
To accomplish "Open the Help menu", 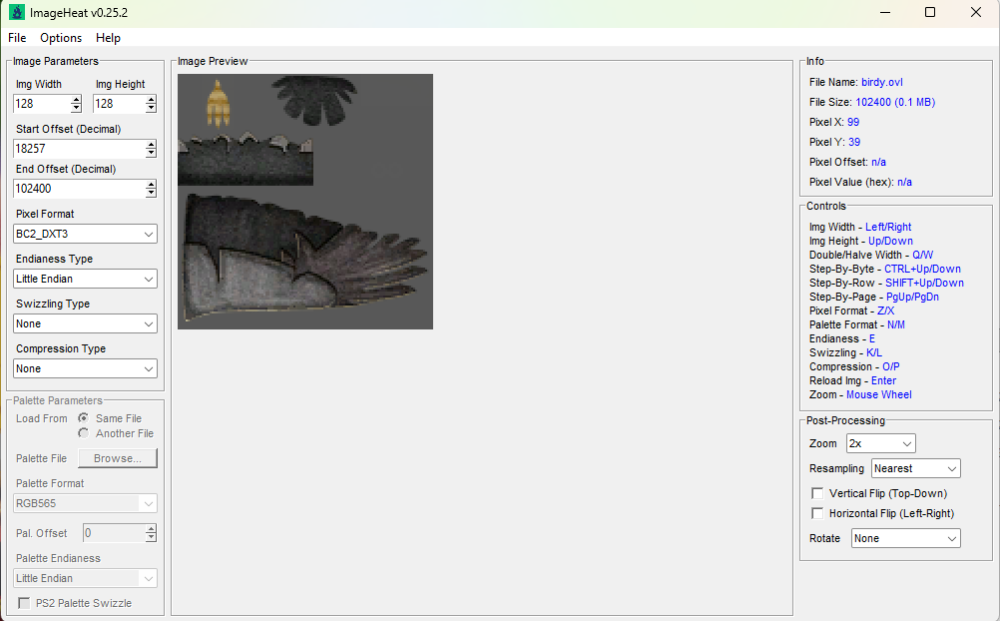I will 108,38.
